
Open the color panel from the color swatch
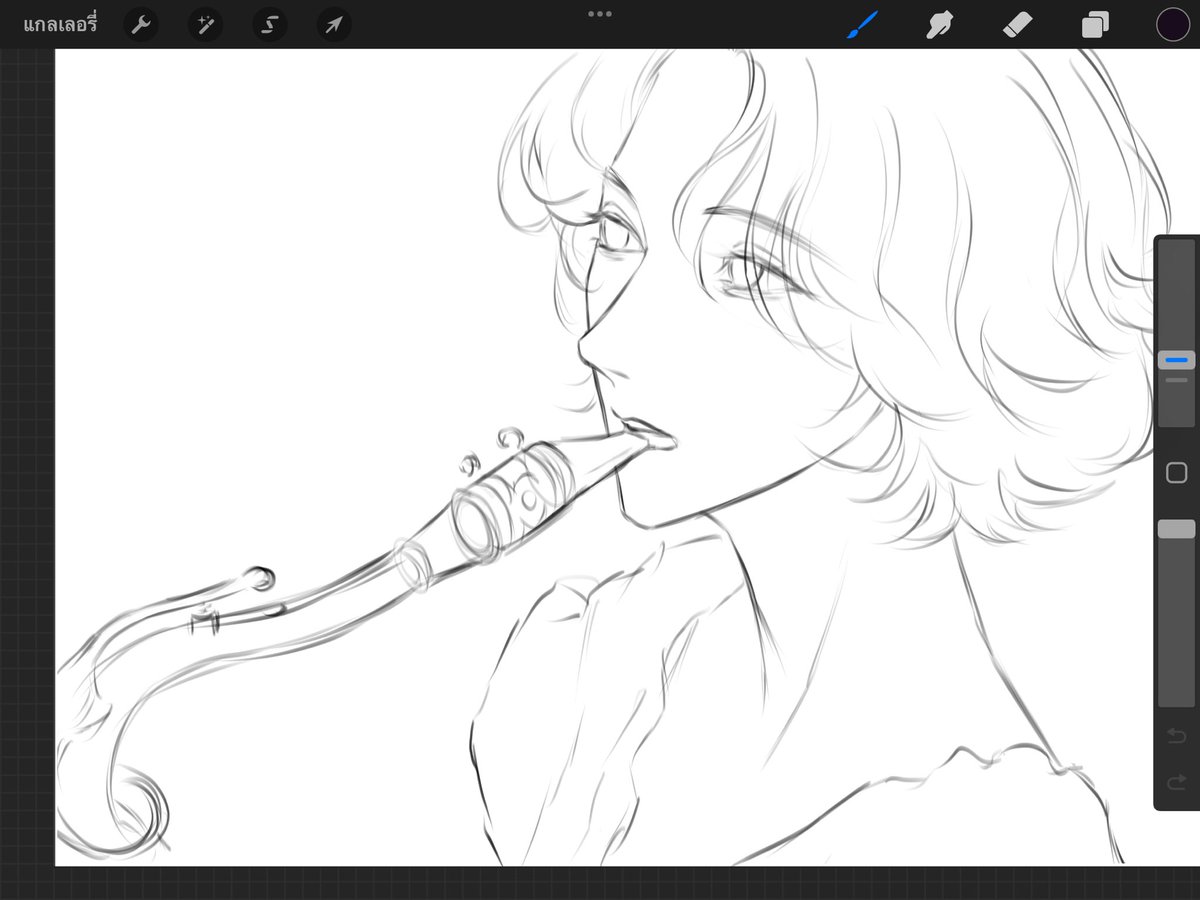tap(1172, 24)
